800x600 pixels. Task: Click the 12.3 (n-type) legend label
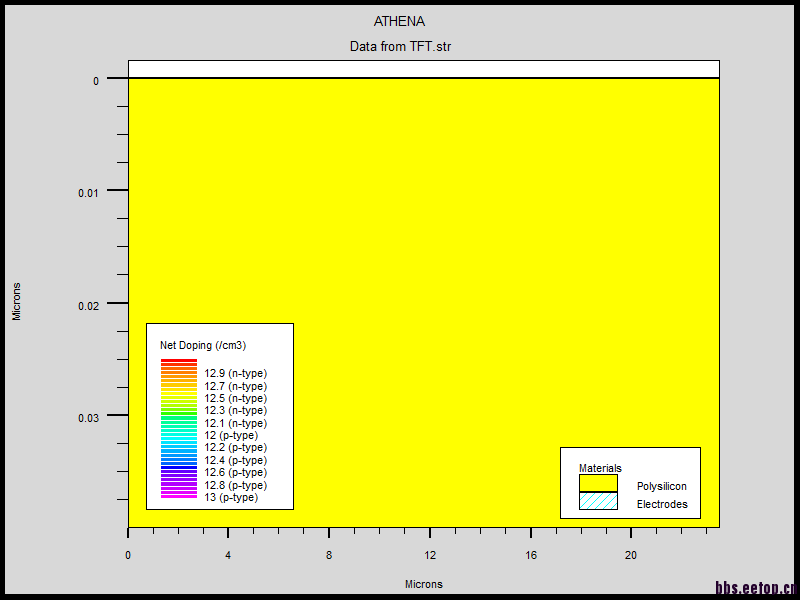pos(235,410)
